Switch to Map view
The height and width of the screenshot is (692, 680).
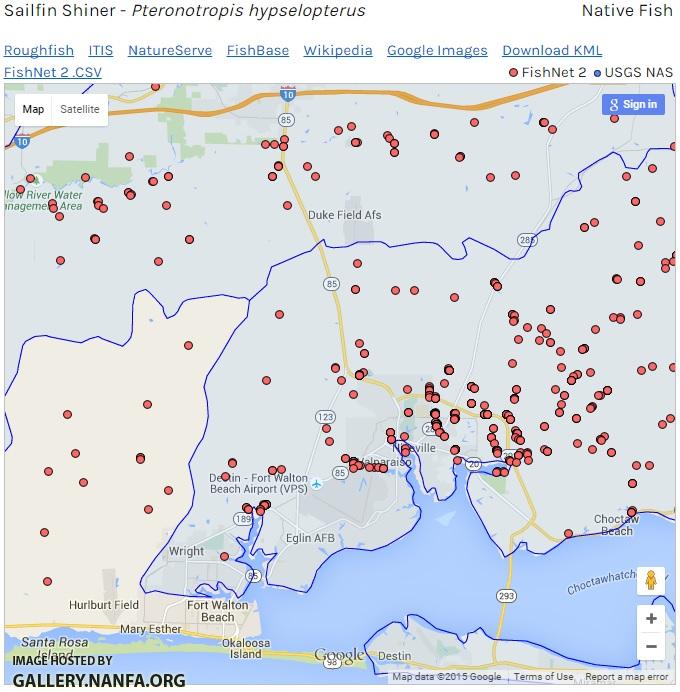(x=34, y=109)
